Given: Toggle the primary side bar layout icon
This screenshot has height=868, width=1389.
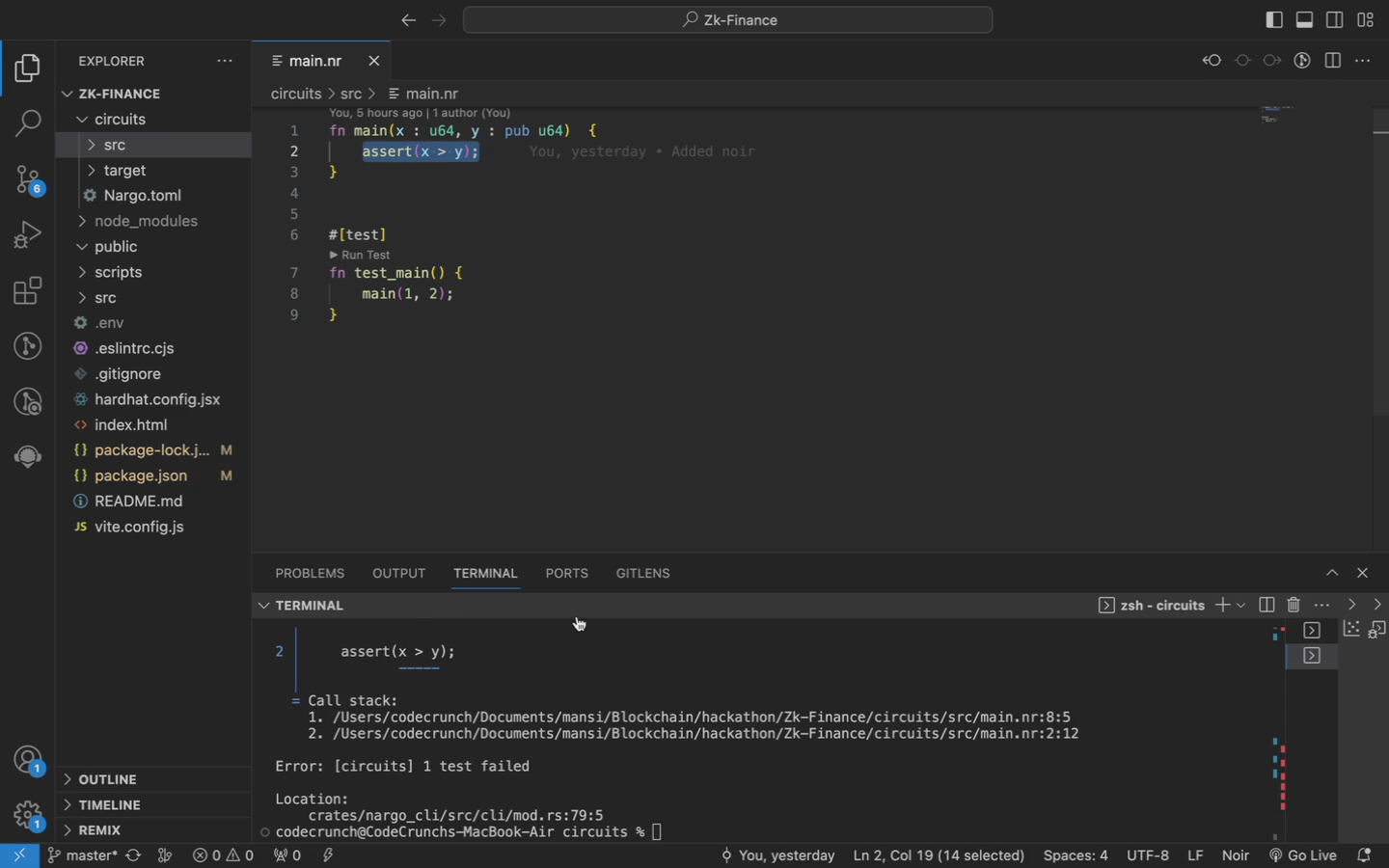Looking at the screenshot, I should (1273, 20).
